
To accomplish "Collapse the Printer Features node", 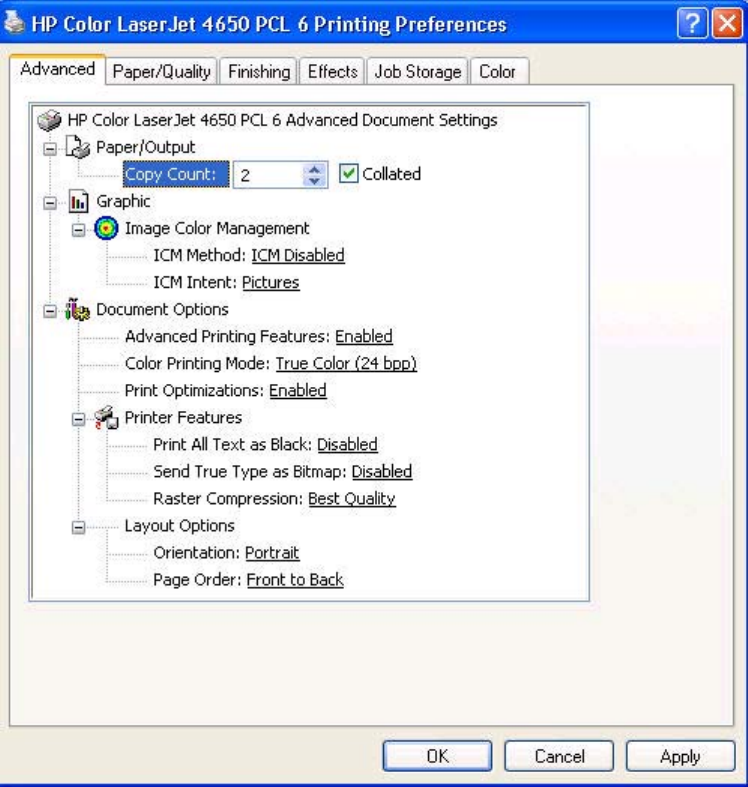I will [78, 419].
